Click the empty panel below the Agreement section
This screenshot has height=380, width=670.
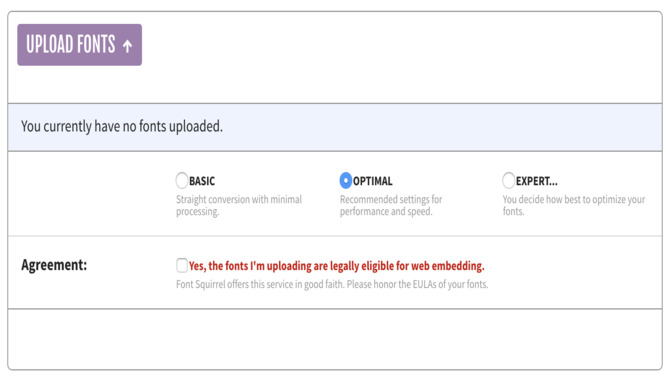click(335, 339)
